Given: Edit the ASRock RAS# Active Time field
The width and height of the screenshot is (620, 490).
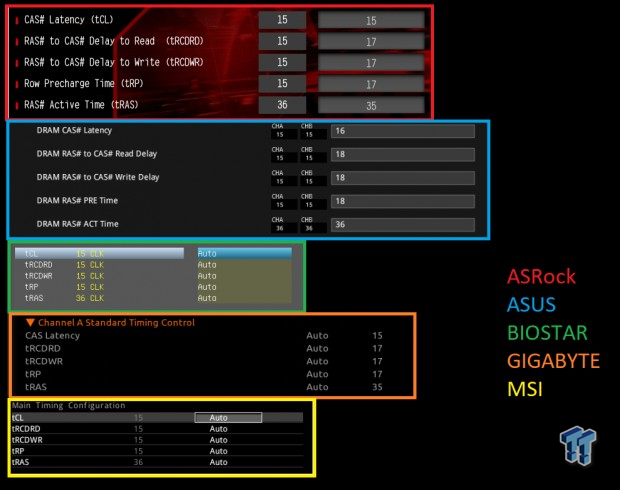Looking at the screenshot, I should tap(371, 105).
